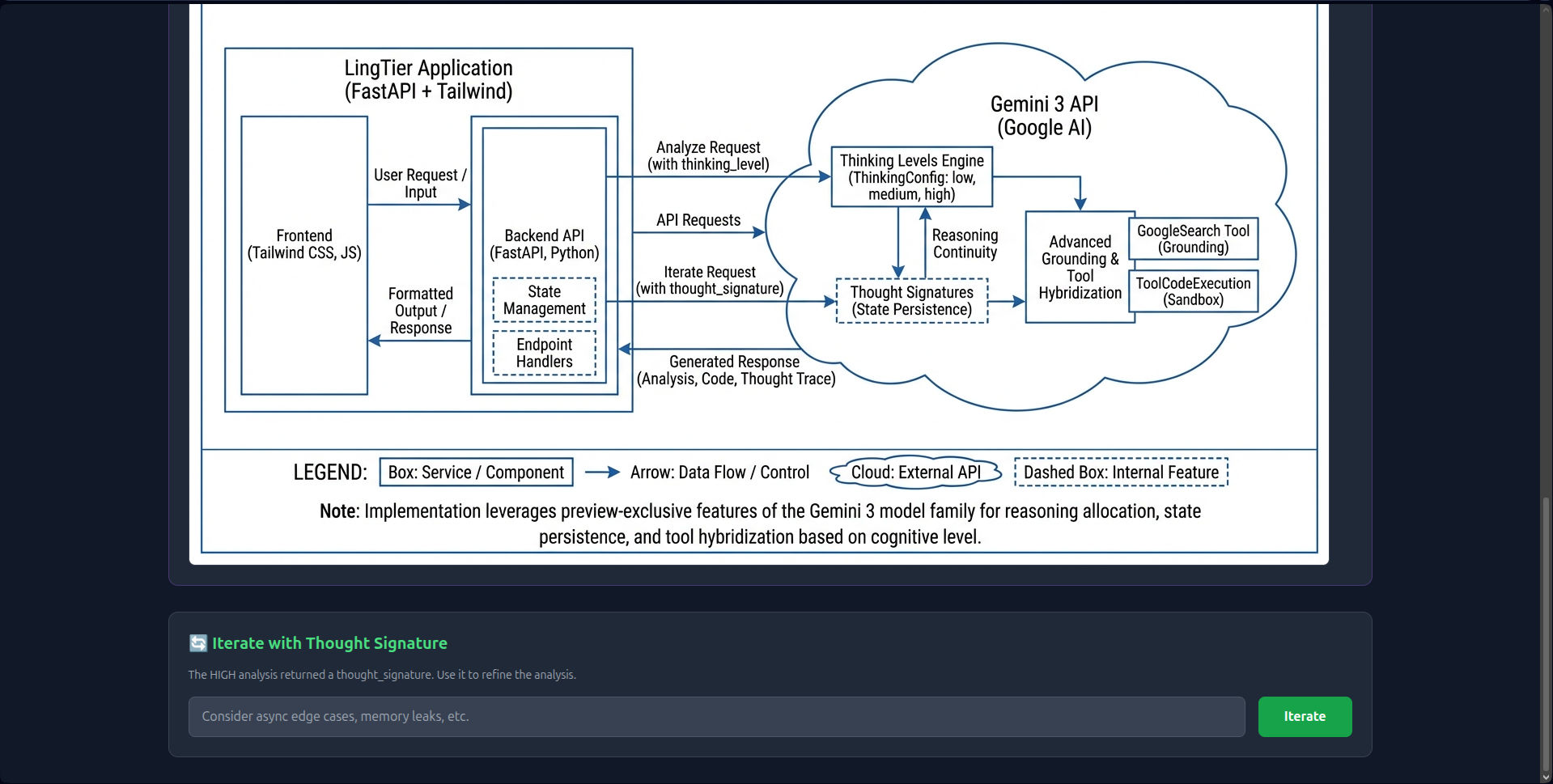
Task: Click the 'Endpoint Handlers' dashed box
Action: pyautogui.click(x=545, y=353)
